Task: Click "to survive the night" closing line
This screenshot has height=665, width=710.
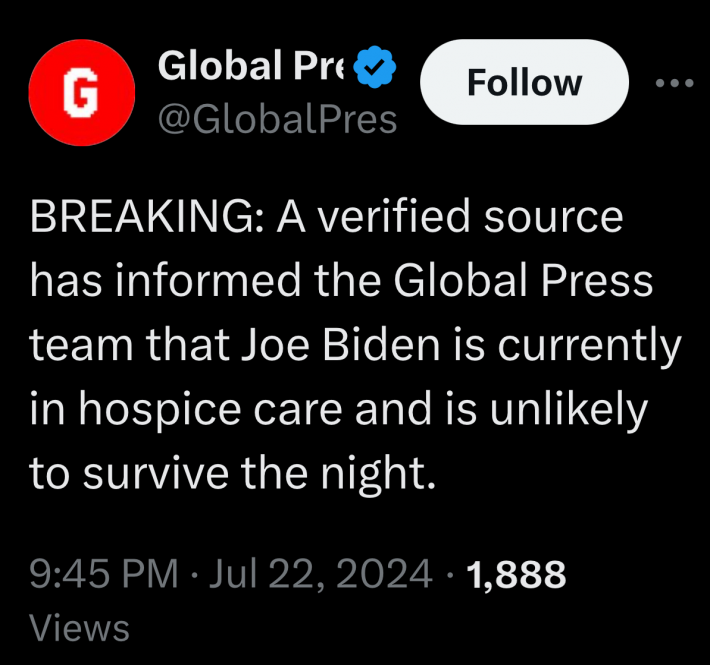Action: tap(228, 474)
